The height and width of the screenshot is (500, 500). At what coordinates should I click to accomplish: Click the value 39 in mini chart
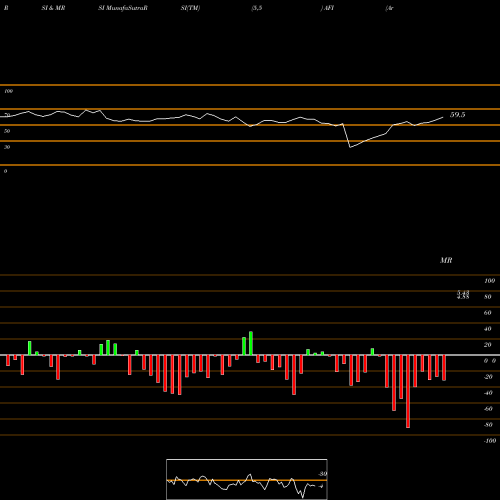323,474
